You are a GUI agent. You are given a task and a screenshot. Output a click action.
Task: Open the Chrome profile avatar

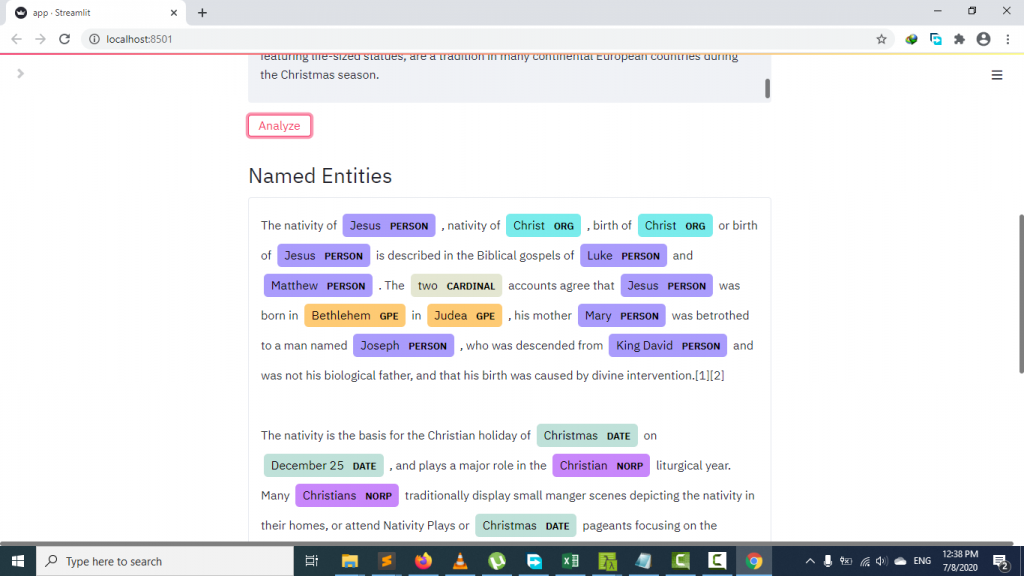(983, 38)
